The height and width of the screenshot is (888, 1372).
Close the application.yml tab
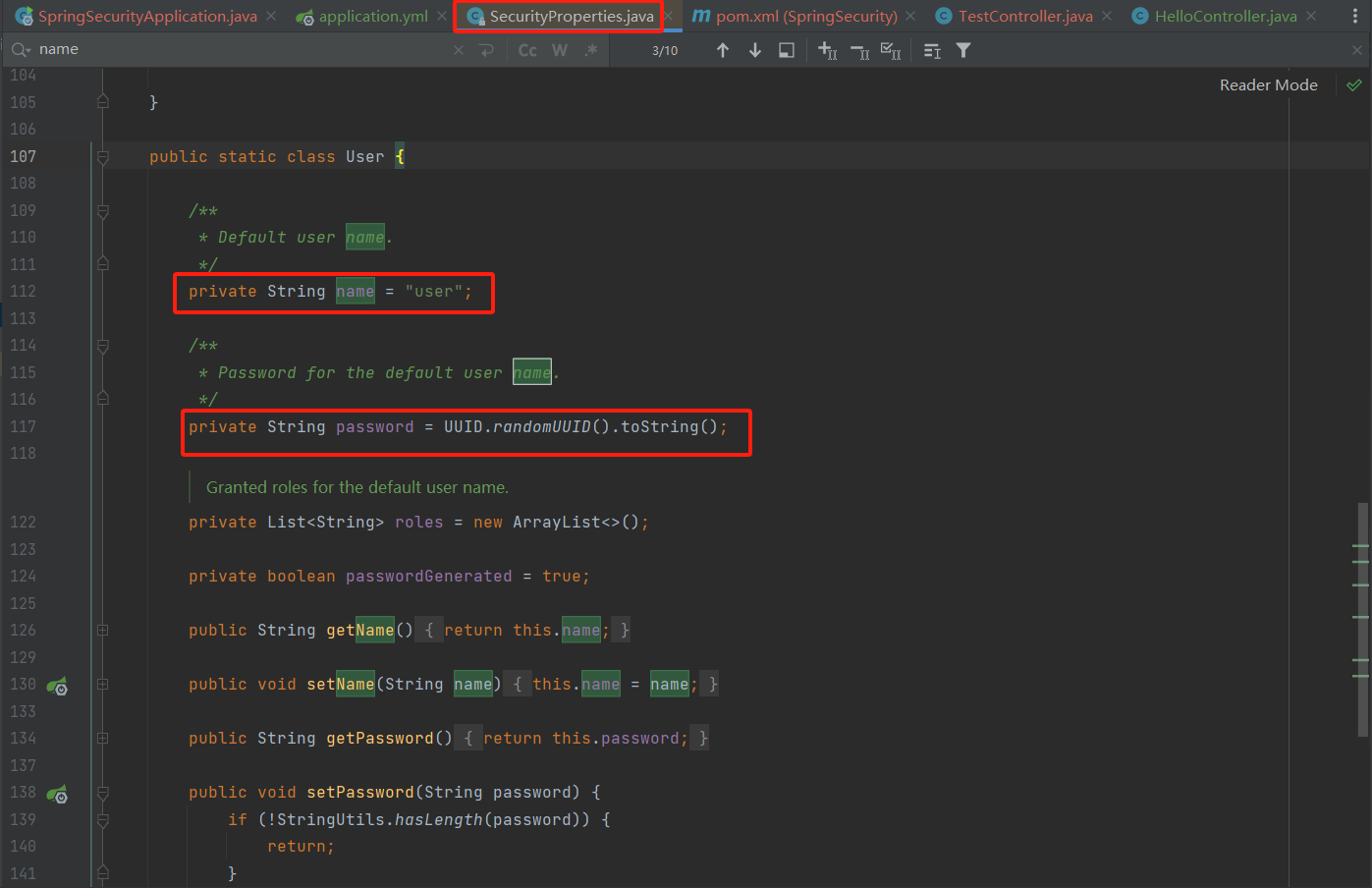click(442, 17)
